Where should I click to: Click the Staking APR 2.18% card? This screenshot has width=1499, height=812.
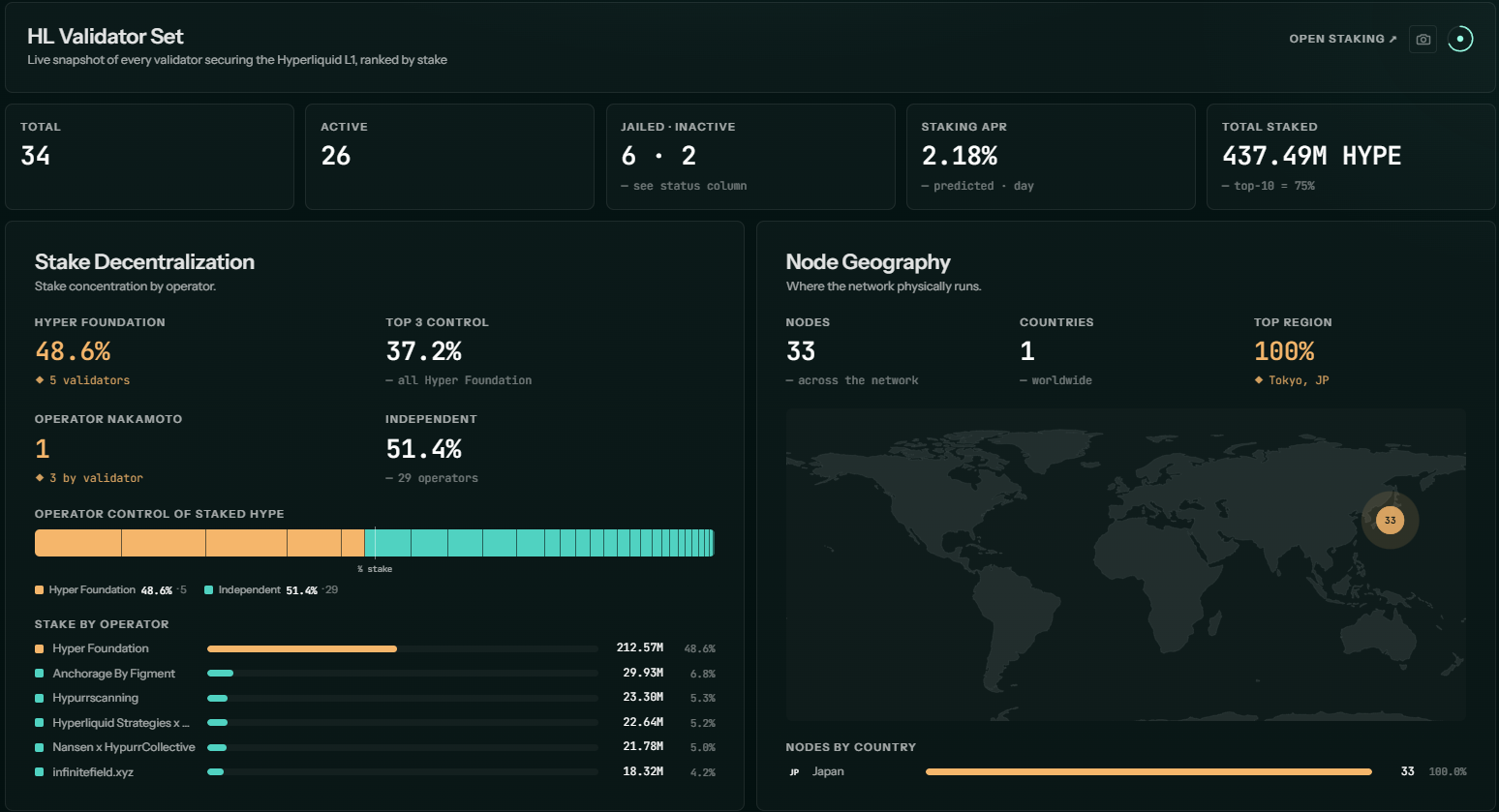tap(1051, 157)
